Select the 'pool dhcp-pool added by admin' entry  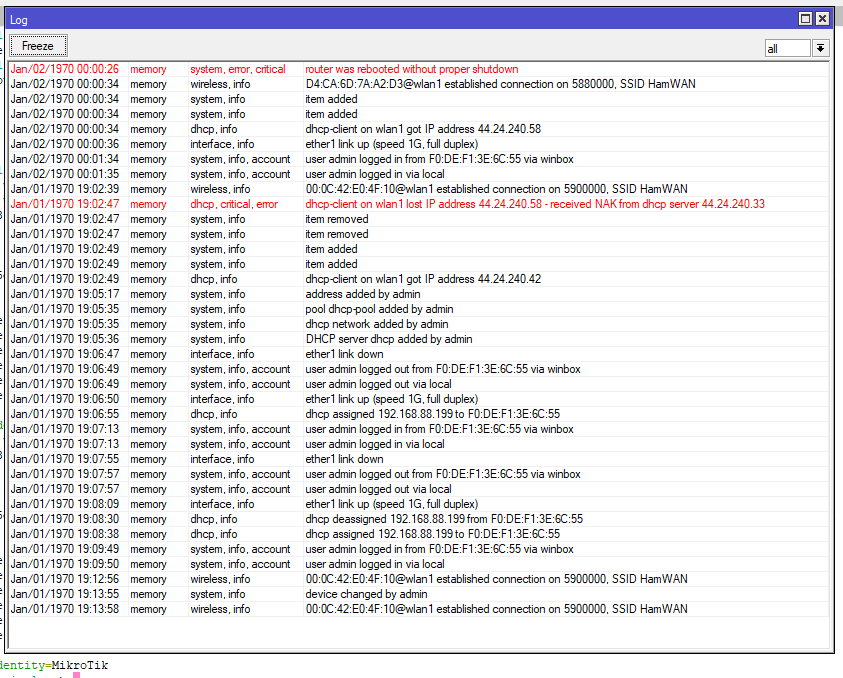tap(378, 309)
